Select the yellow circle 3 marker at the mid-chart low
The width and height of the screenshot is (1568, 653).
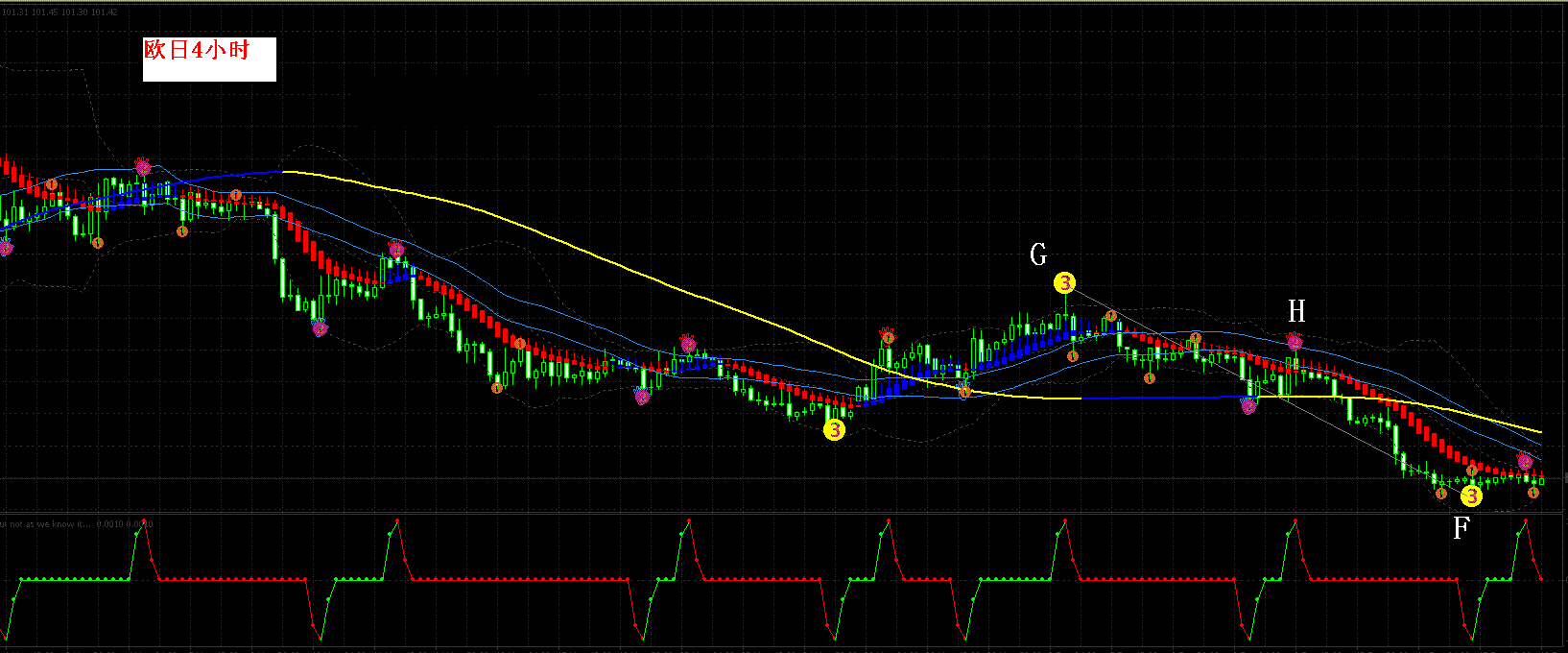[835, 430]
